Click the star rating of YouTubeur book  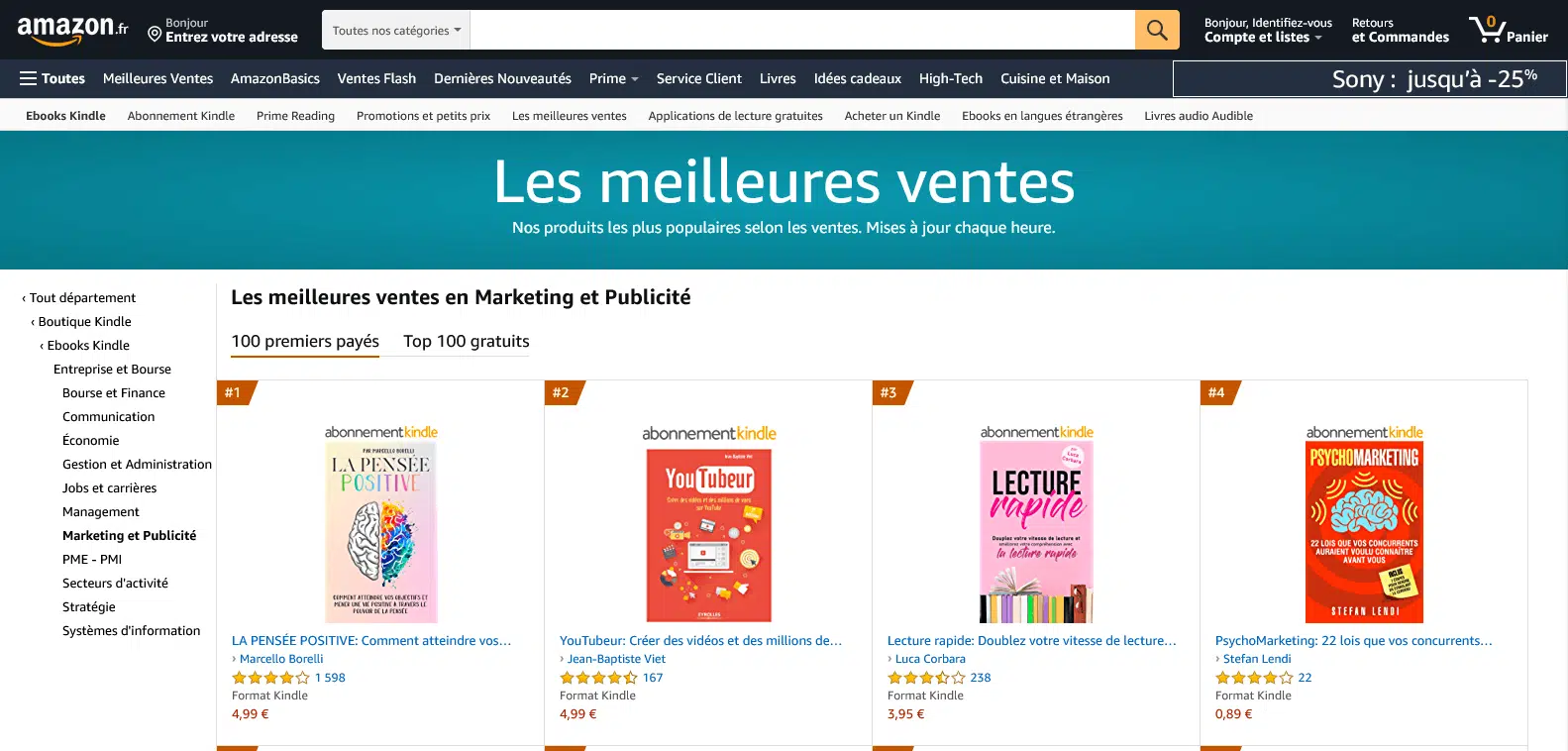click(598, 678)
